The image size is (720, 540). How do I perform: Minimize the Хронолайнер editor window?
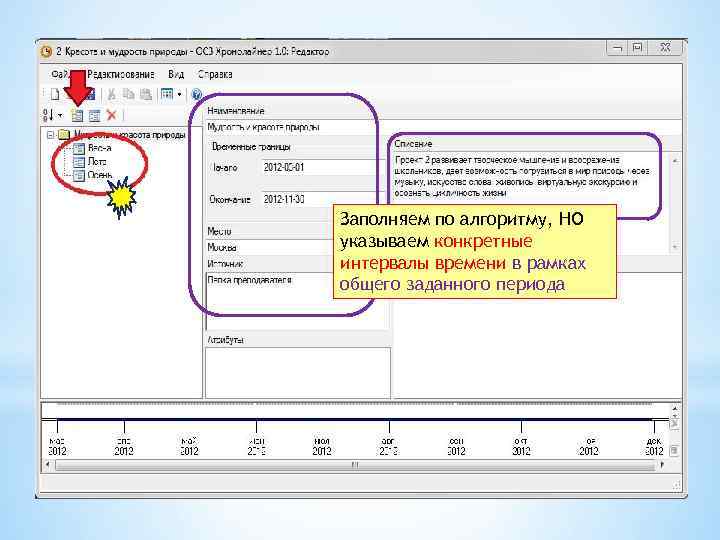(x=618, y=48)
